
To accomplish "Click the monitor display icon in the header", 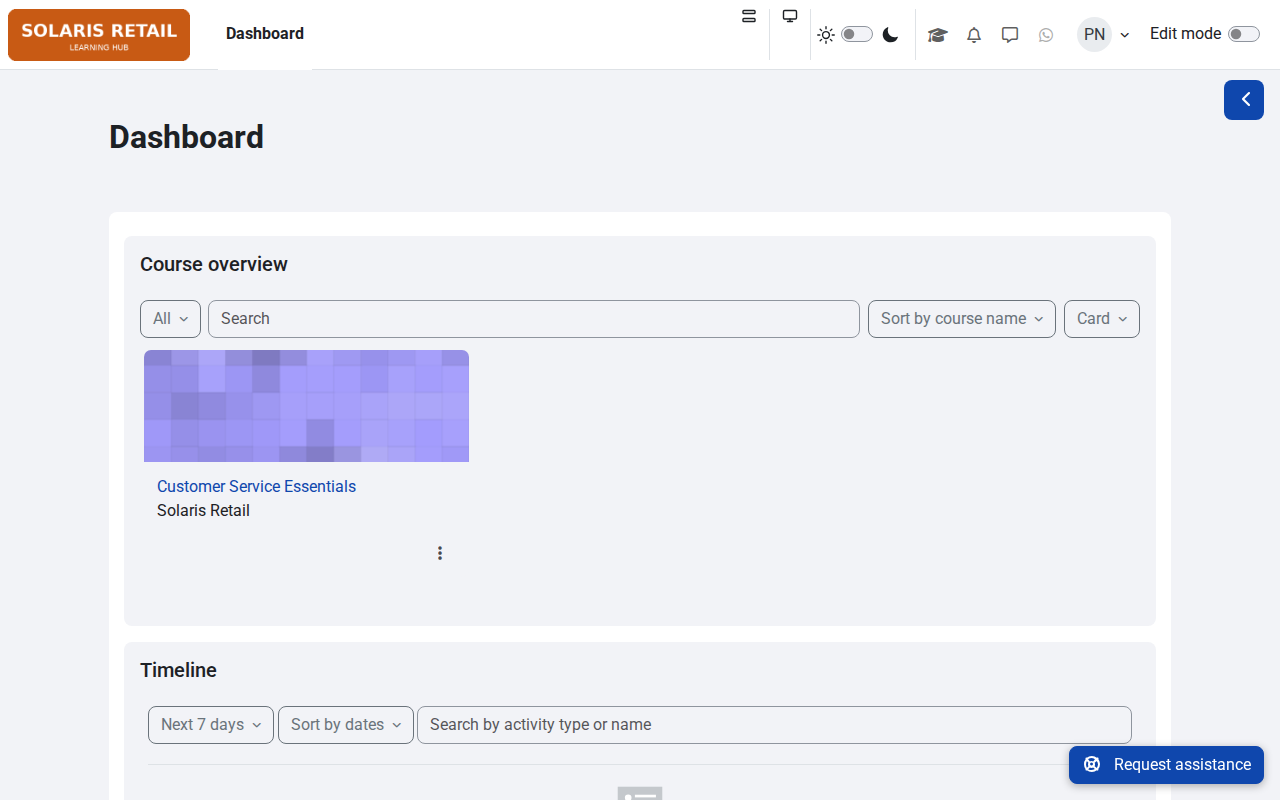I will coord(790,16).
